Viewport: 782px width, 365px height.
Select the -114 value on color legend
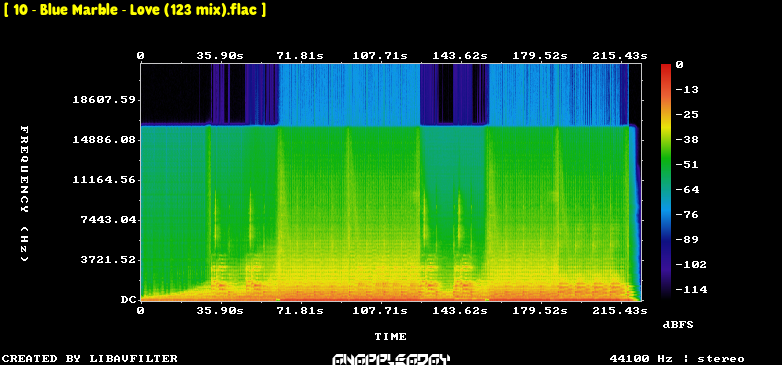(691, 289)
